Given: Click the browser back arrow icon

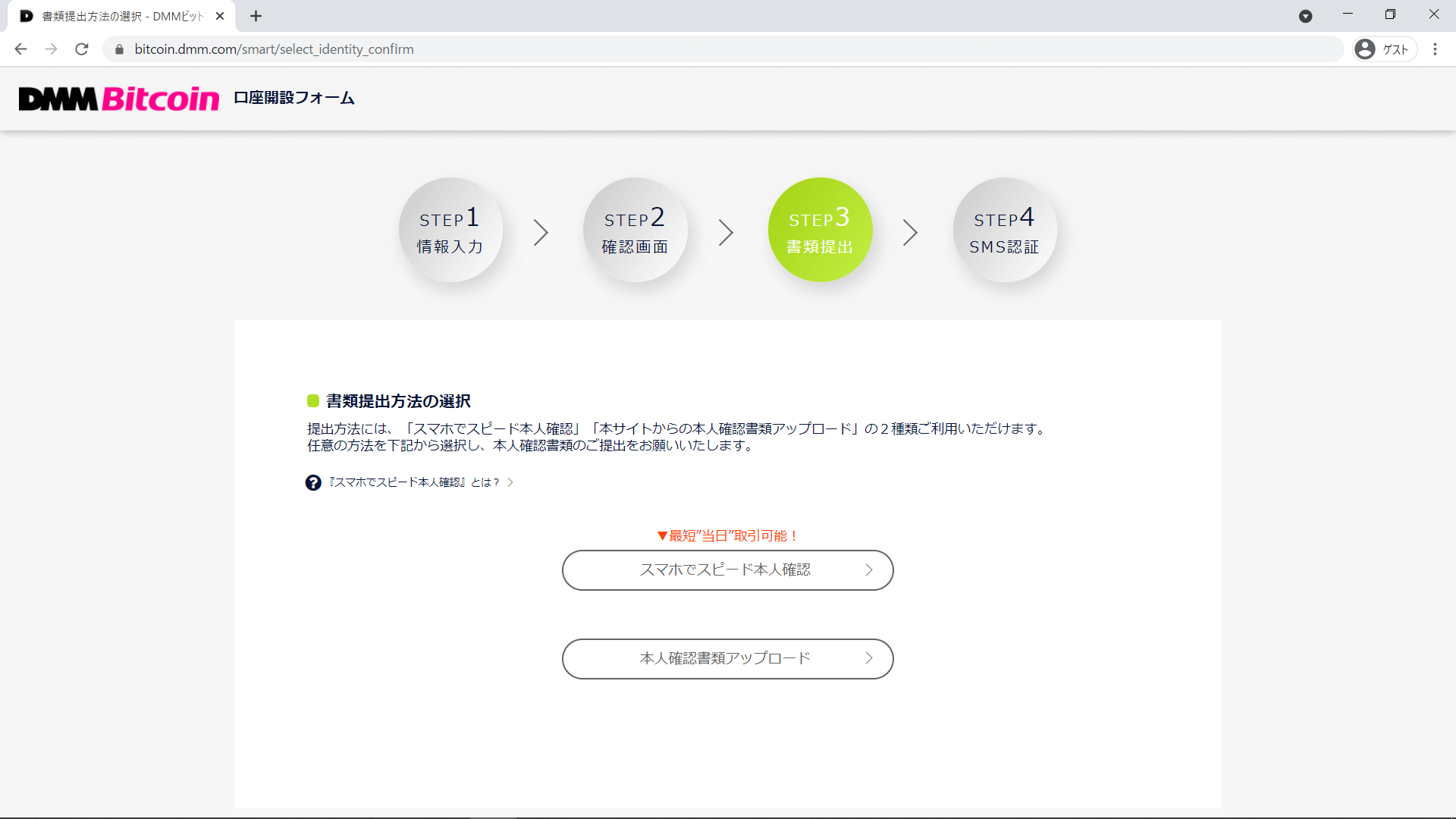Looking at the screenshot, I should pos(20,49).
